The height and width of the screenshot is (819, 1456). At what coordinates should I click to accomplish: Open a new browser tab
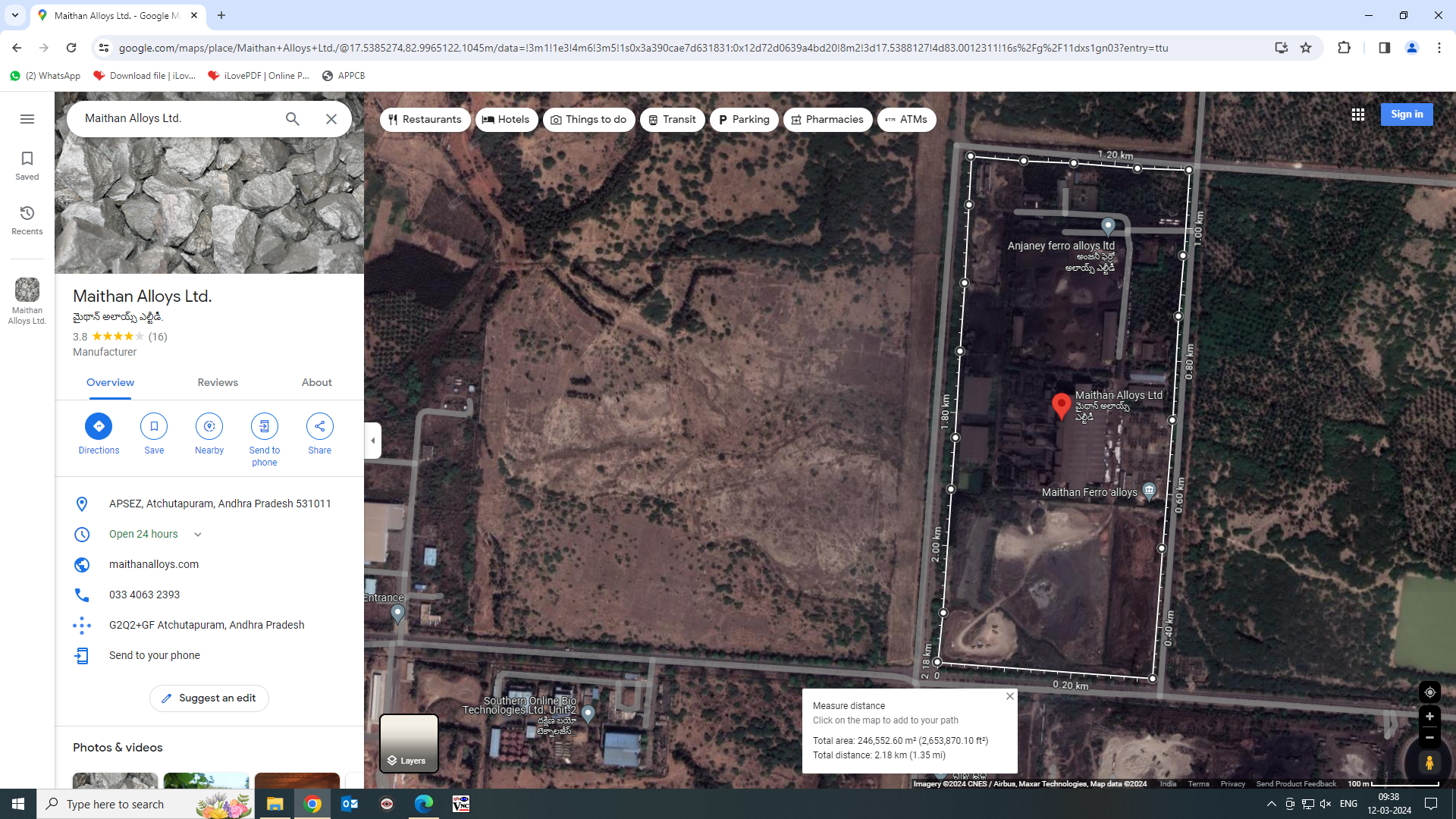(x=221, y=15)
